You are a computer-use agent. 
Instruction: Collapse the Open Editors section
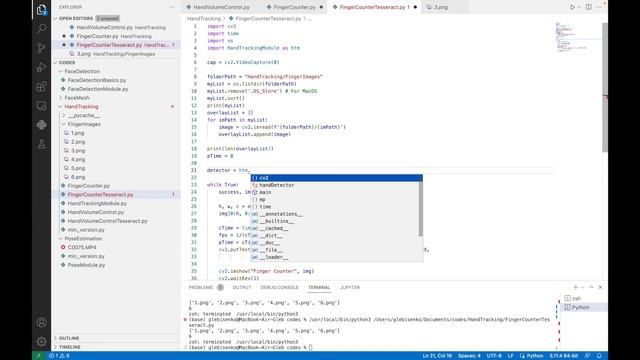116,18
